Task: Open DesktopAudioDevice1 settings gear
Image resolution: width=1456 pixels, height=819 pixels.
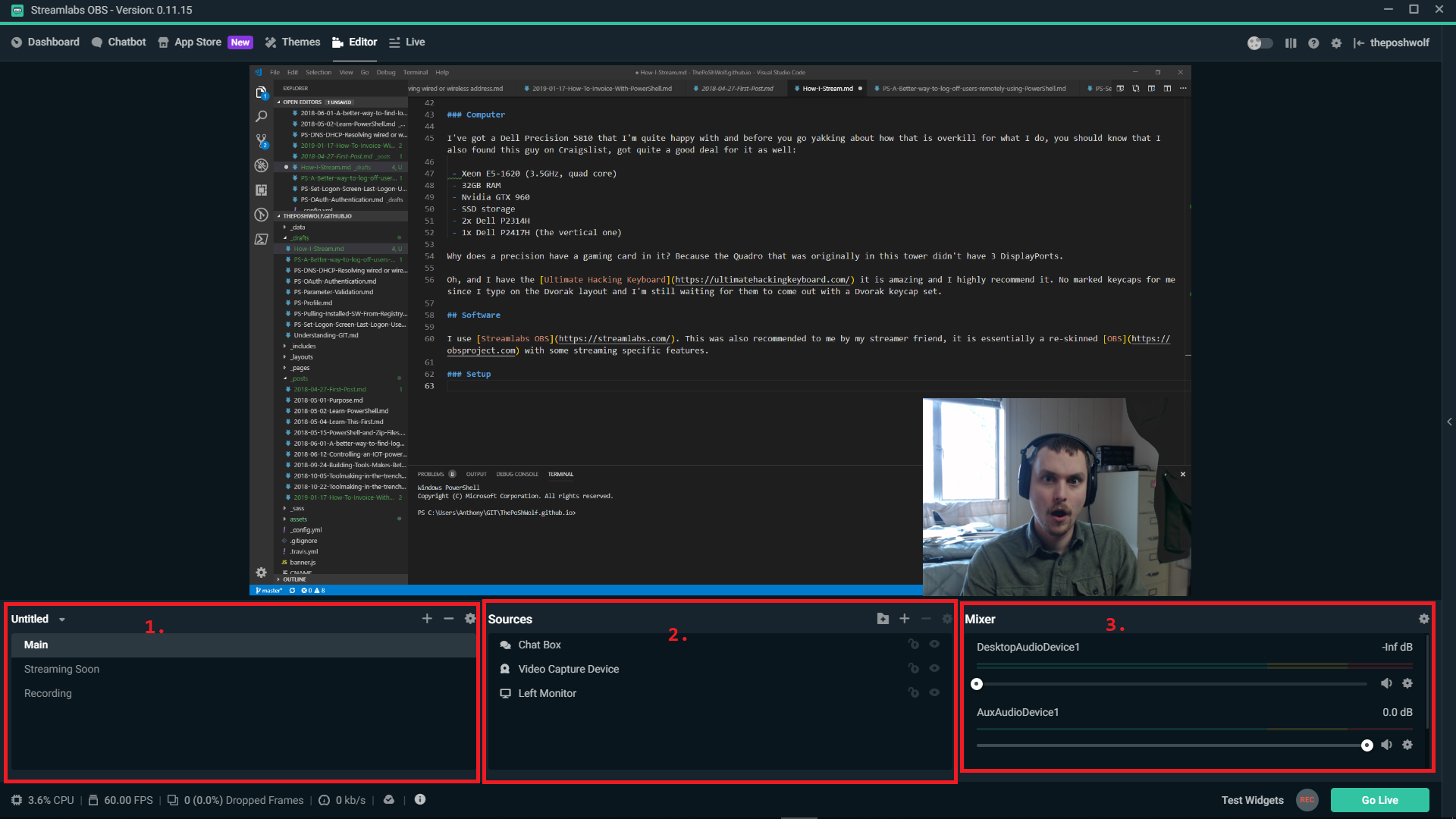Action: coord(1407,683)
